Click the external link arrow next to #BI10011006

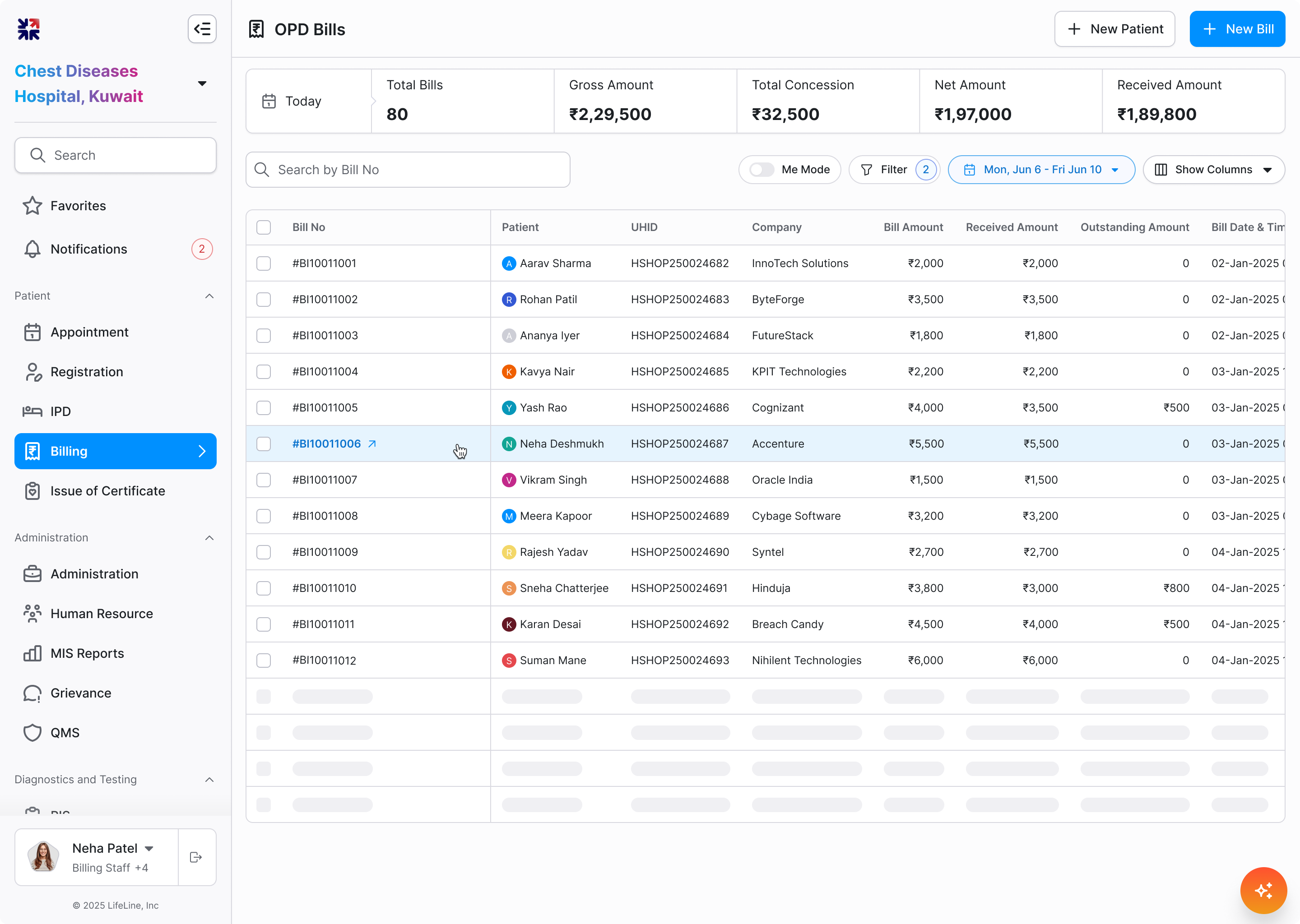(x=372, y=444)
